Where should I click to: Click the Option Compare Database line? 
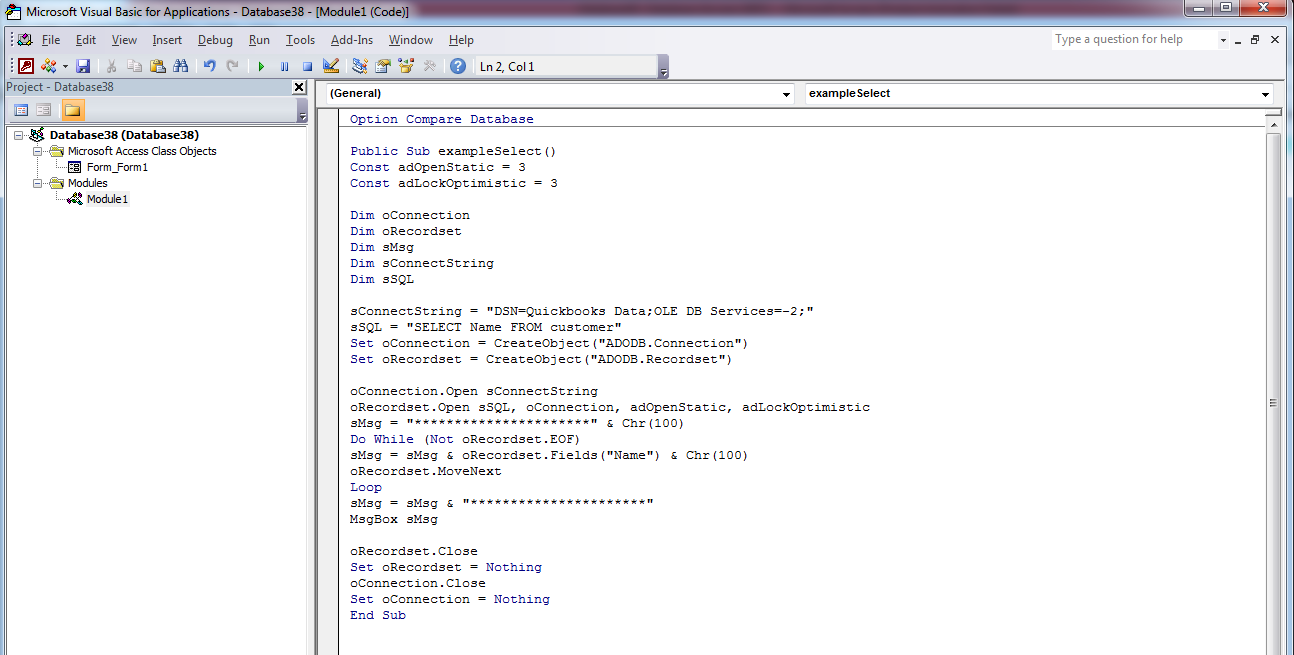pos(442,119)
